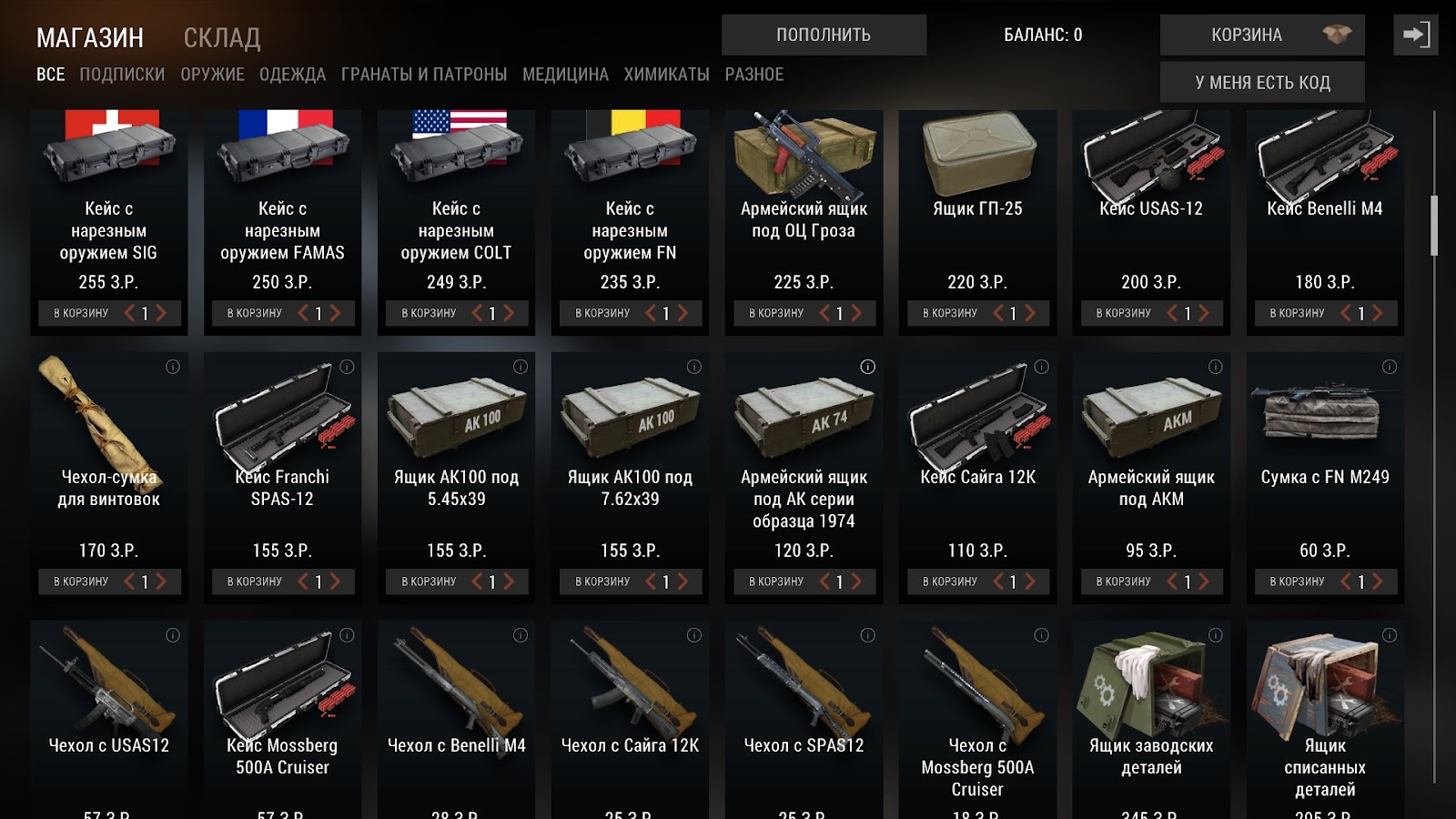This screenshot has height=819, width=1456.
Task: Increase quantity for Армейский ящик под ОЦ Гроза
Action: point(856,313)
